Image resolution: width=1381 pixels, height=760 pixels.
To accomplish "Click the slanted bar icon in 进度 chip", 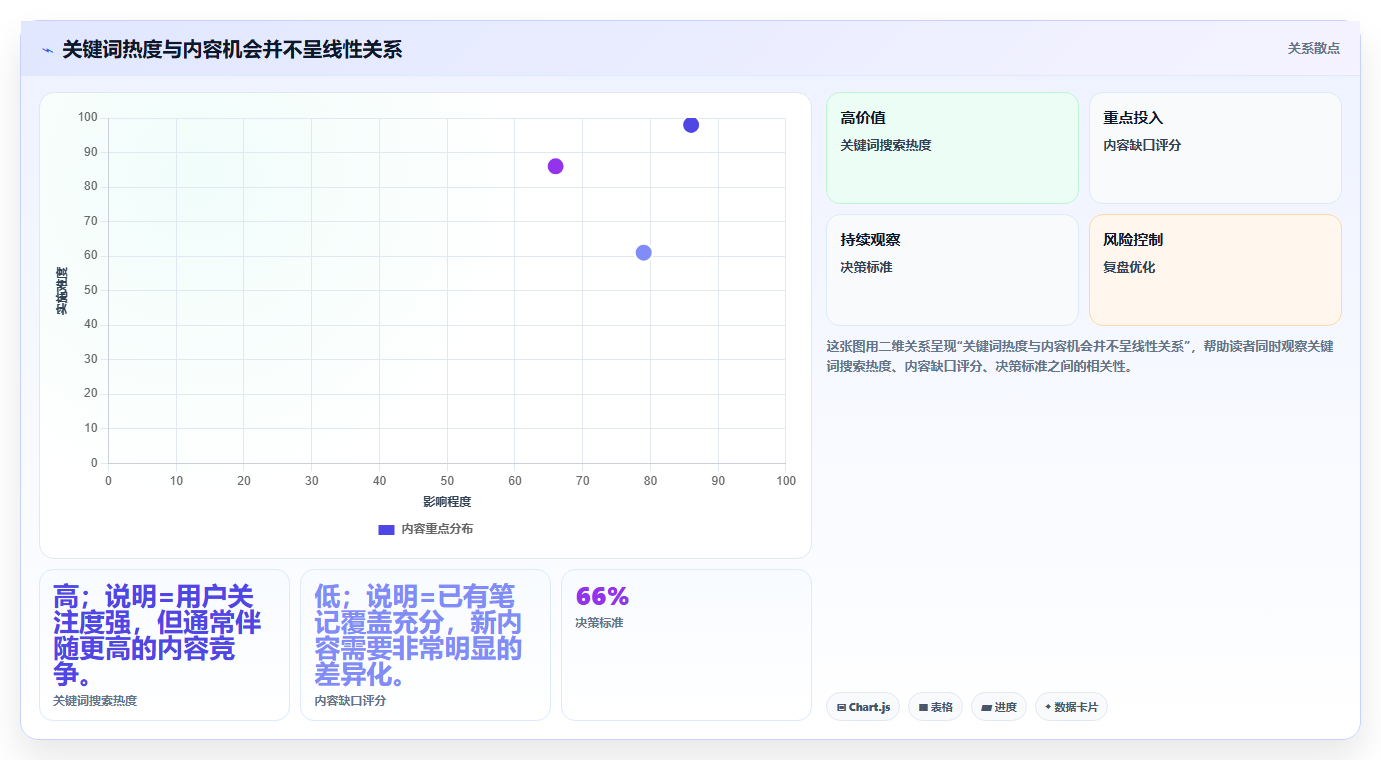I will pyautogui.click(x=986, y=708).
